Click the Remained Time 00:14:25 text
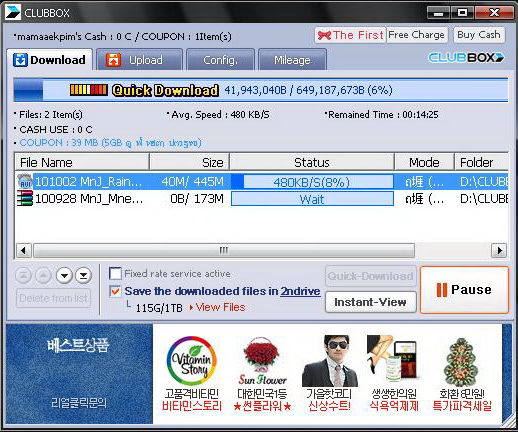 (382, 115)
